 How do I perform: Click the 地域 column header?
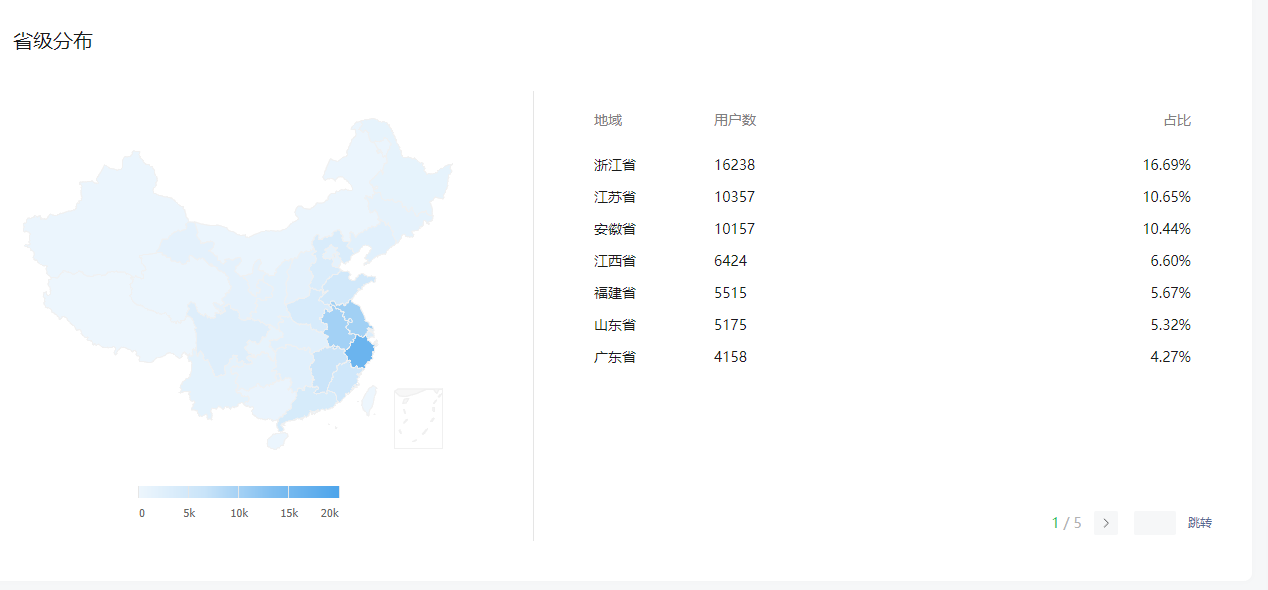pos(608,120)
